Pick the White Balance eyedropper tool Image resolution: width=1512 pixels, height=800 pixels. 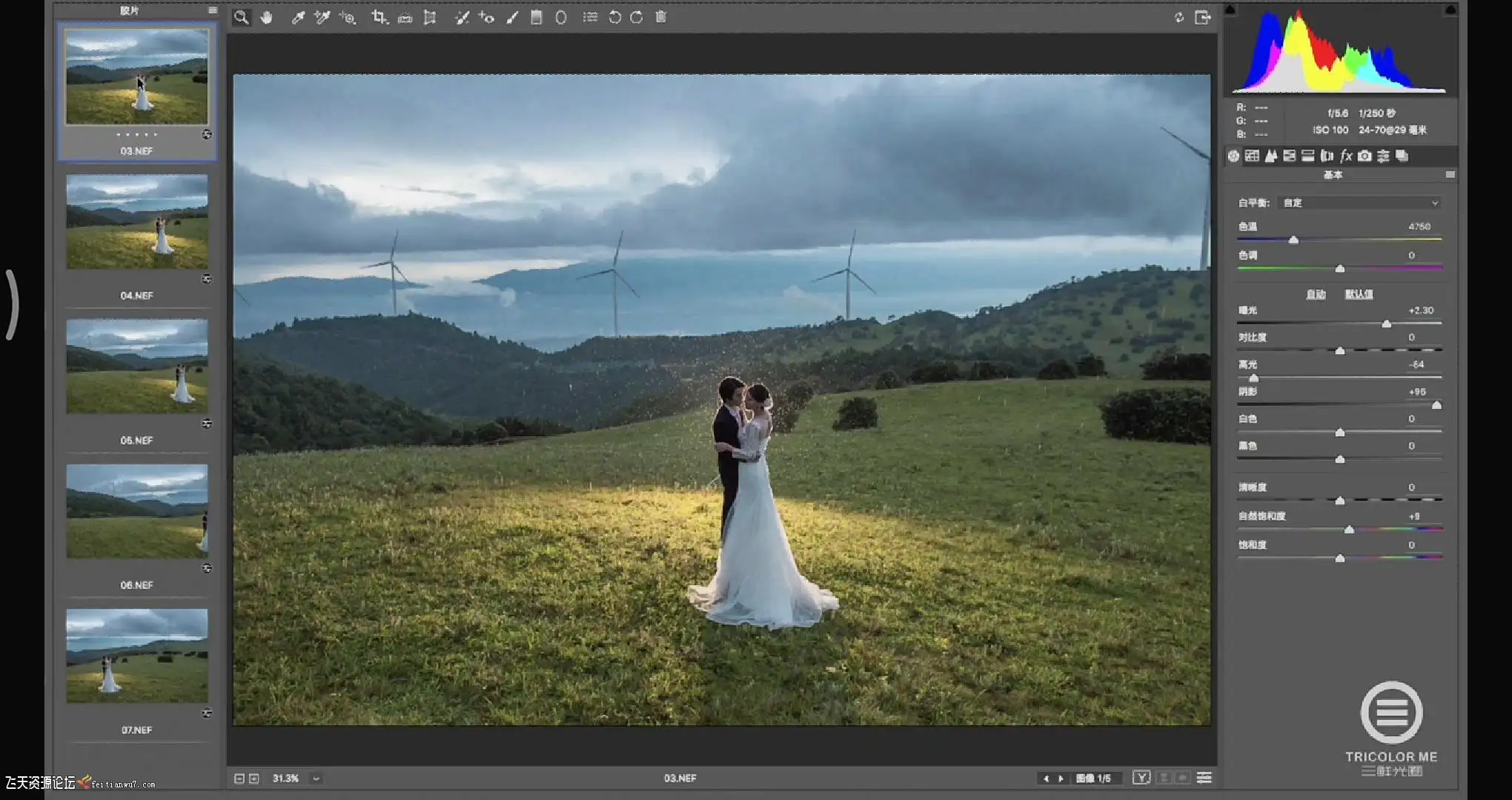[298, 18]
